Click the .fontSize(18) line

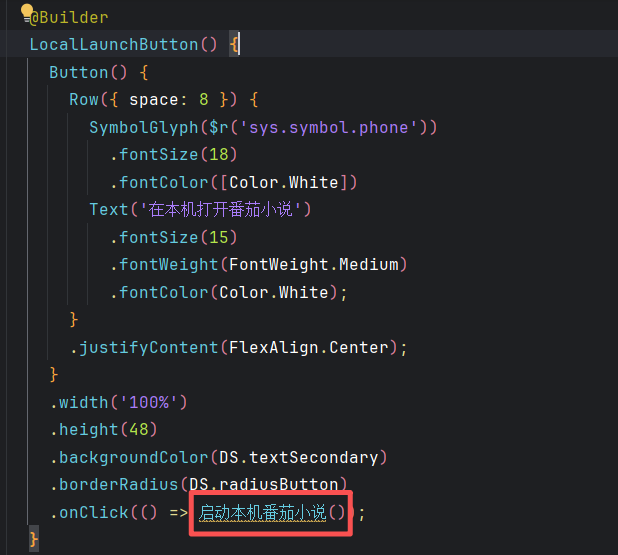pyautogui.click(x=173, y=155)
